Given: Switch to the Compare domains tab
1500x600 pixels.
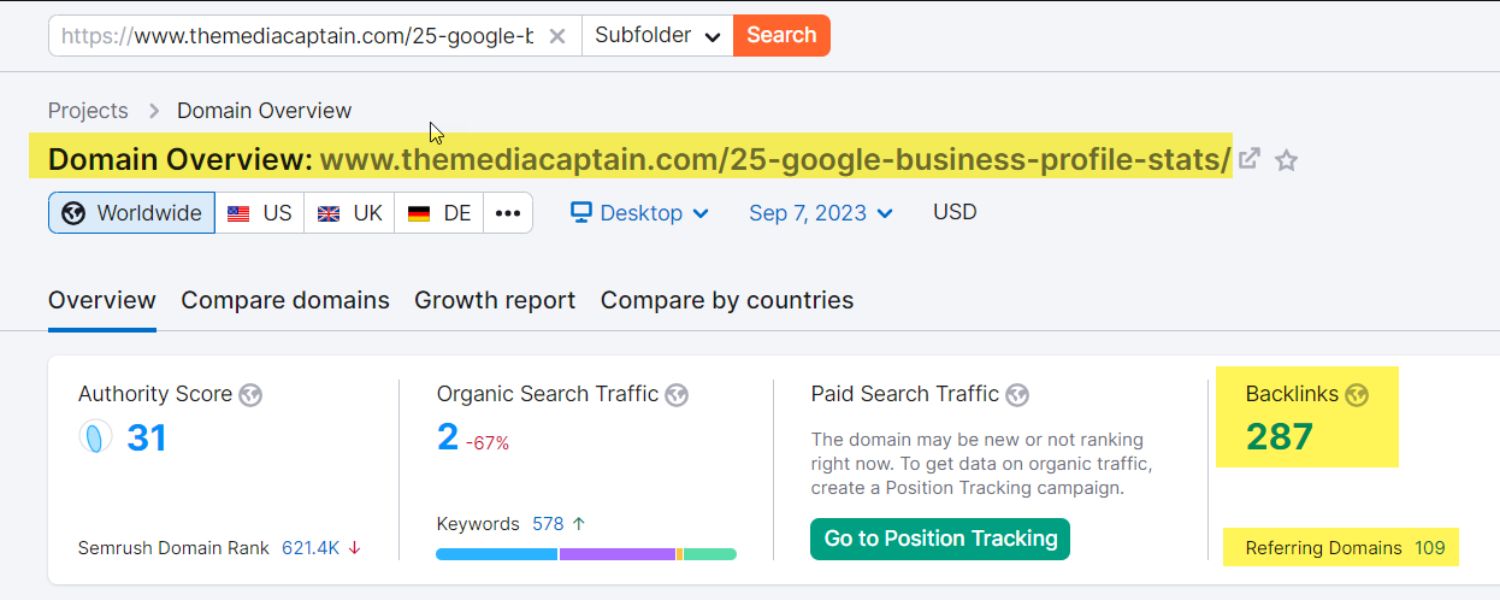Looking at the screenshot, I should (285, 300).
